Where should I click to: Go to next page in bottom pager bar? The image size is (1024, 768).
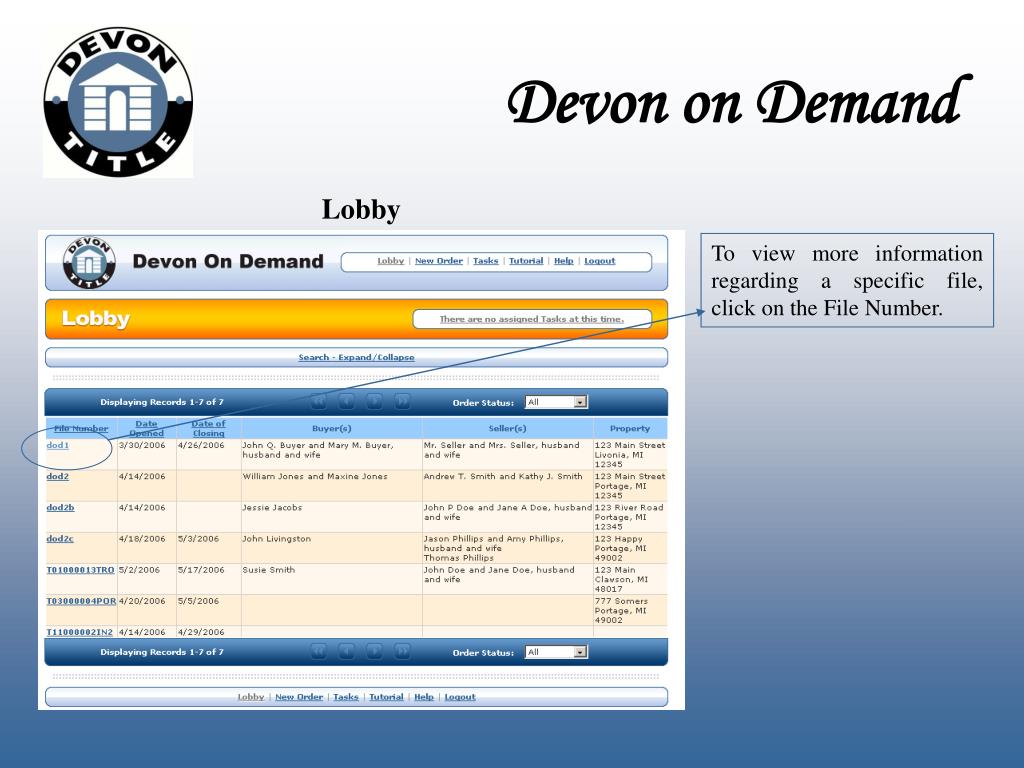coord(375,652)
